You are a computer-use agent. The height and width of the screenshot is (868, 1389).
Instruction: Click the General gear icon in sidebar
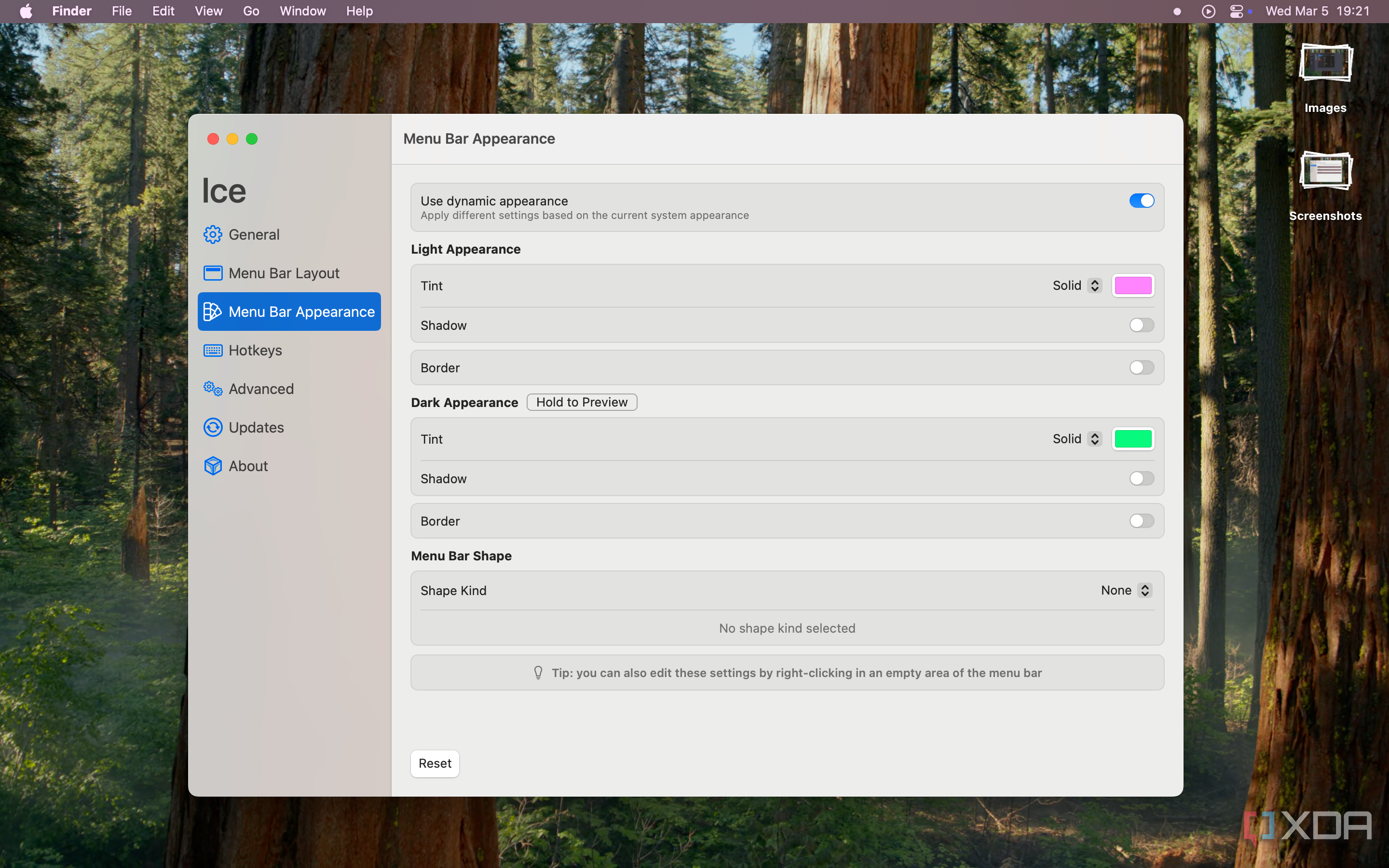[x=212, y=234]
